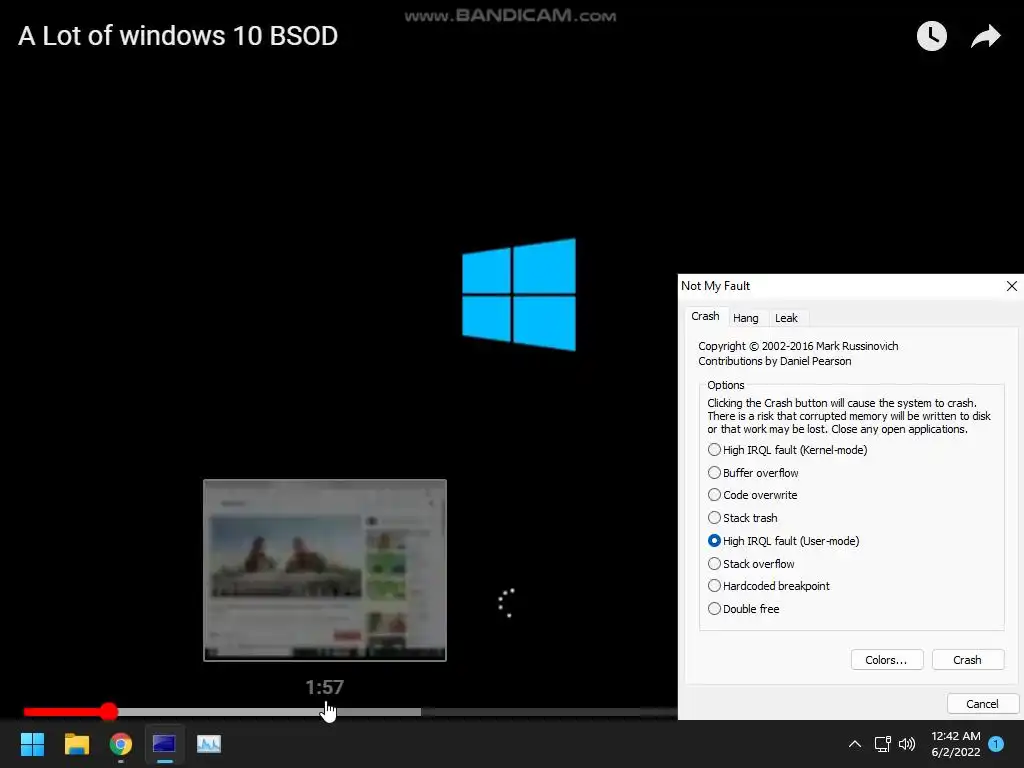Switch to the Crash tab

[705, 316]
